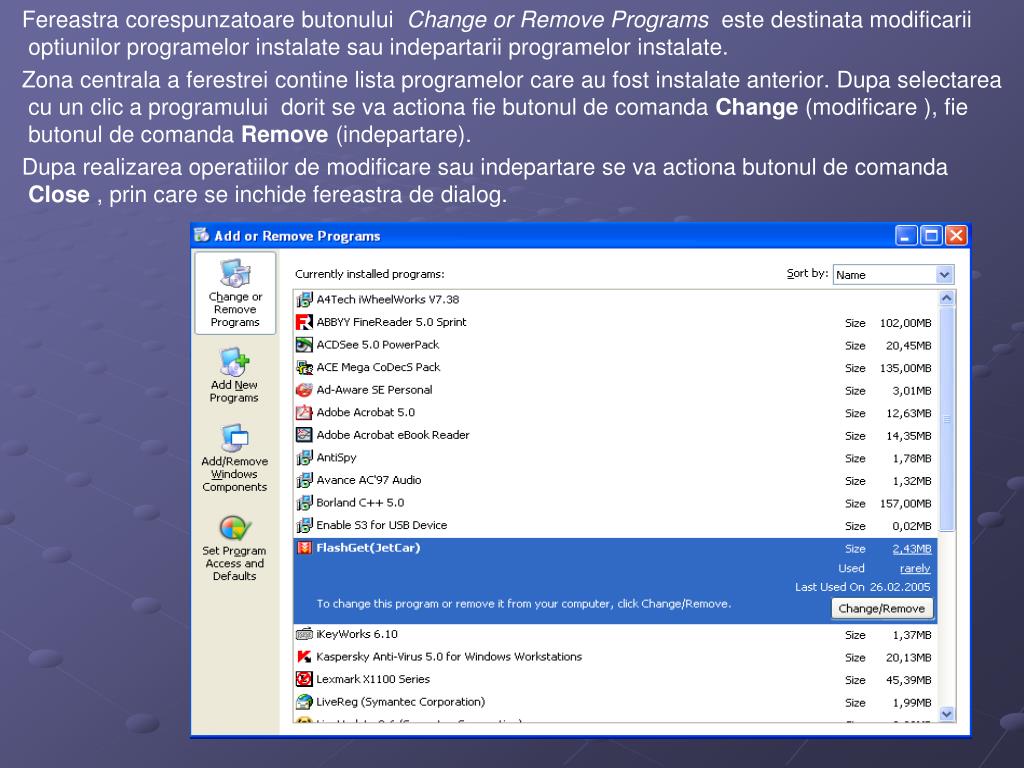Open Add/Remove Windows Components icon
The image size is (1024, 768).
[x=235, y=438]
